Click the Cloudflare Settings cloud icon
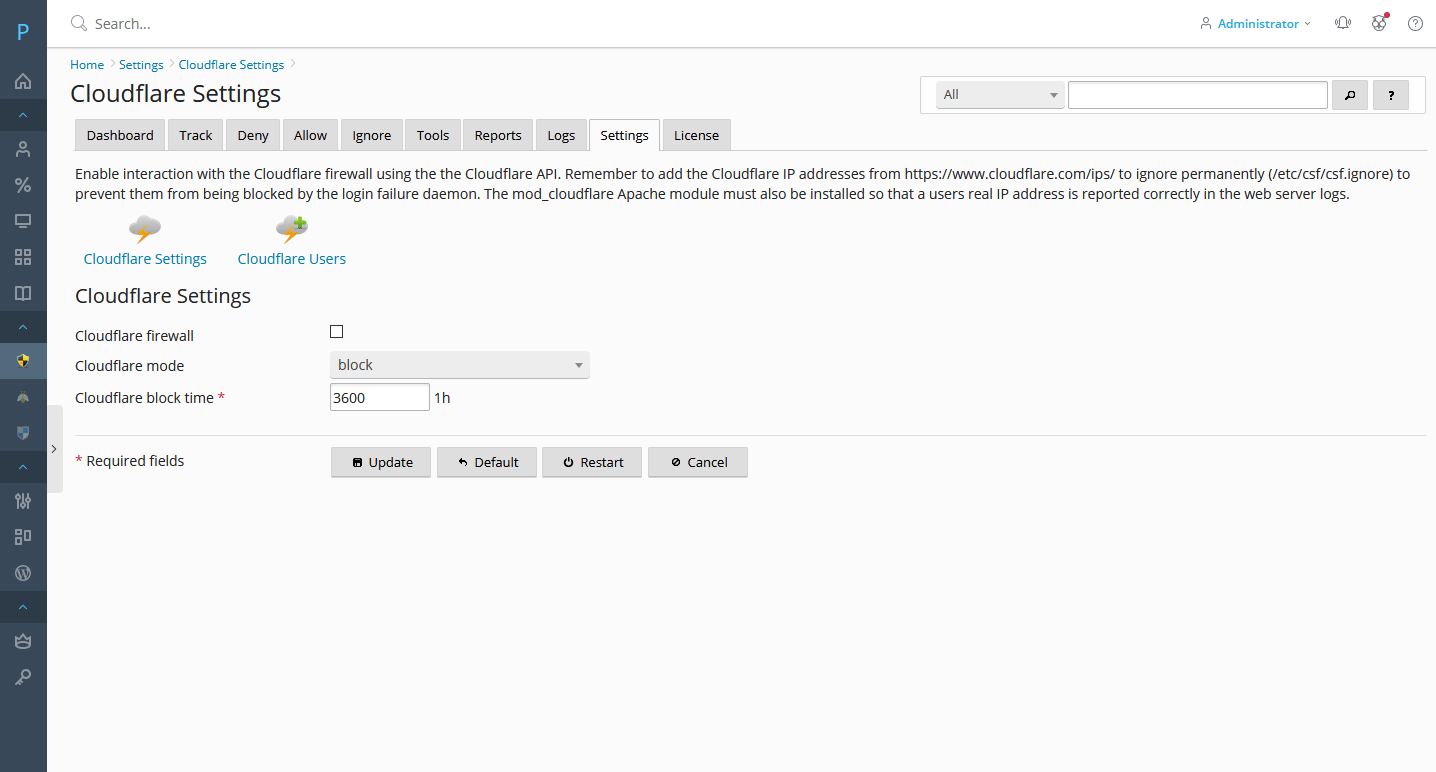Image resolution: width=1436 pixels, height=772 pixels. (x=145, y=229)
